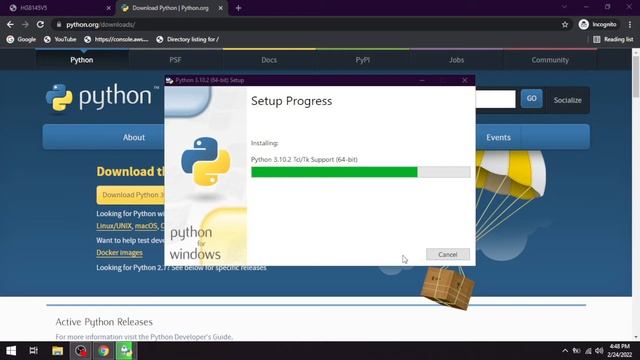Open the Docker images link
This screenshot has height=360, width=640.
119,253
